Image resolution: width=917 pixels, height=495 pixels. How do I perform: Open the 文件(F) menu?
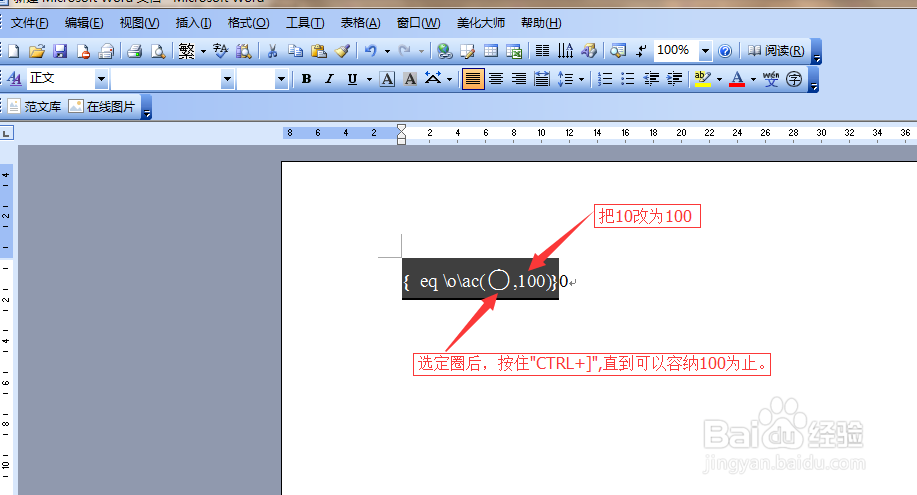coord(30,23)
